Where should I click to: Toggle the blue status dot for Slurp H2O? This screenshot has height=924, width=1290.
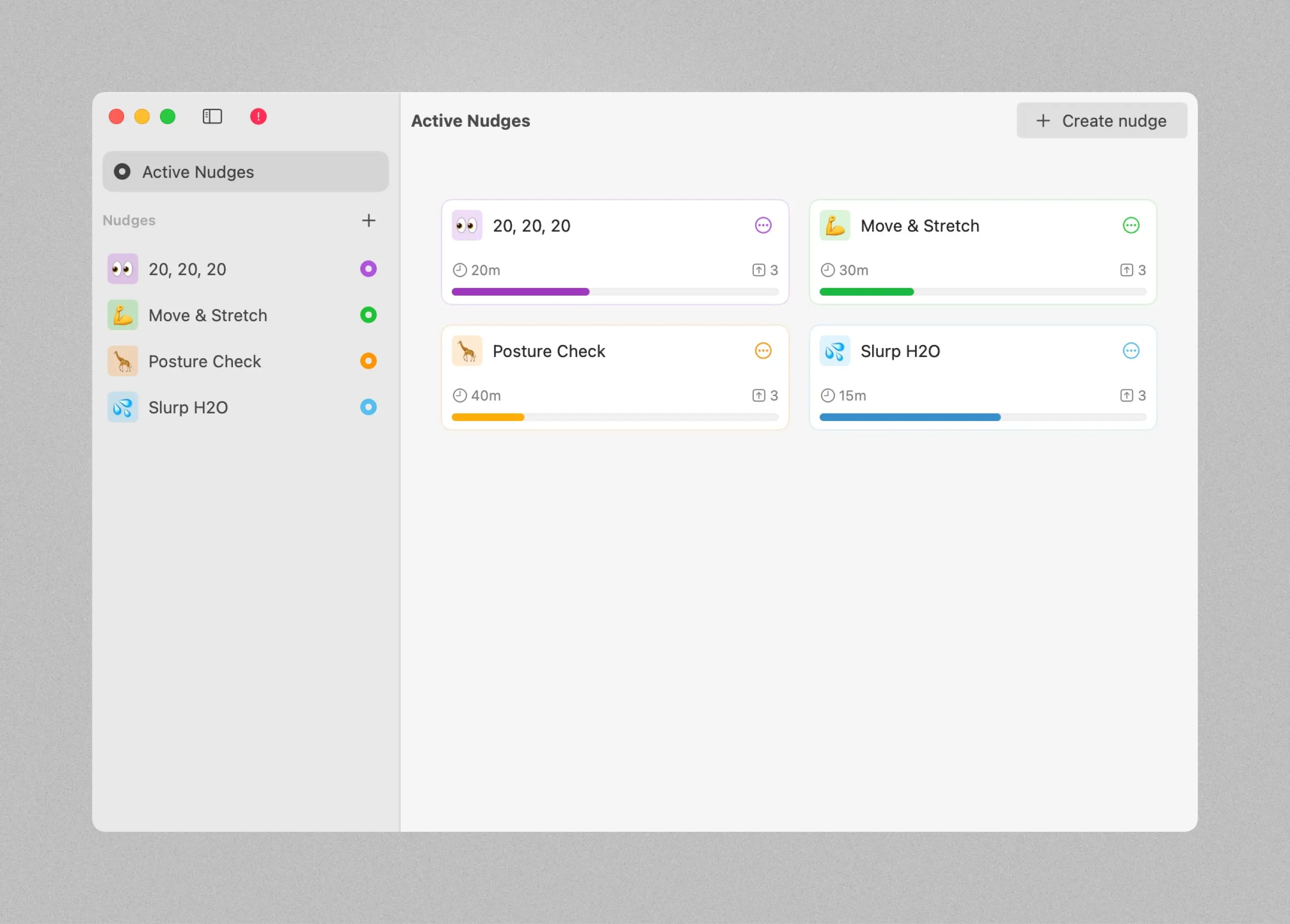point(369,407)
